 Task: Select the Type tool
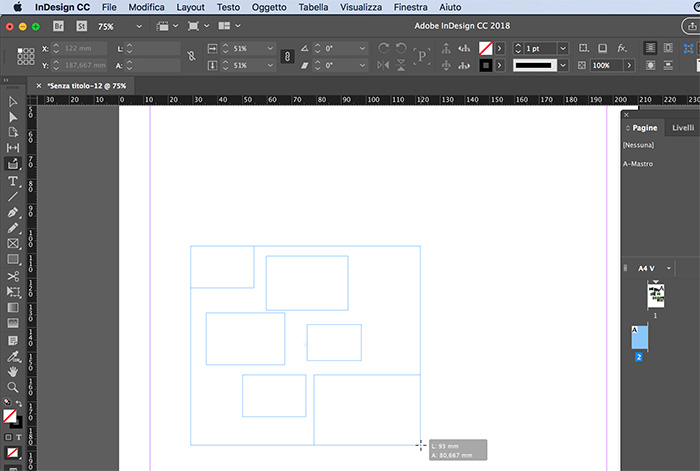point(13,181)
